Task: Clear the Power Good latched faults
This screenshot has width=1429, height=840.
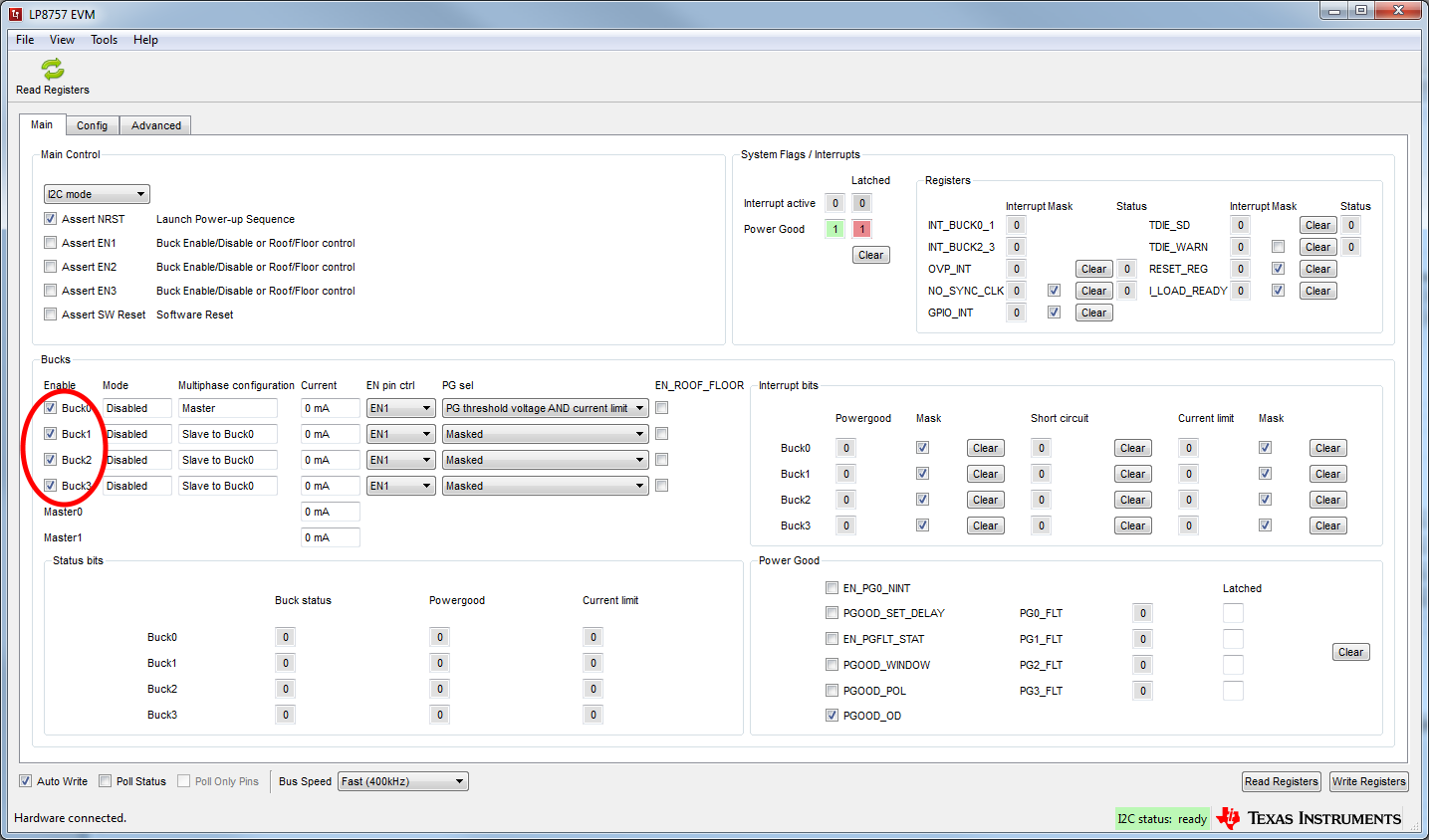Action: coord(1351,652)
